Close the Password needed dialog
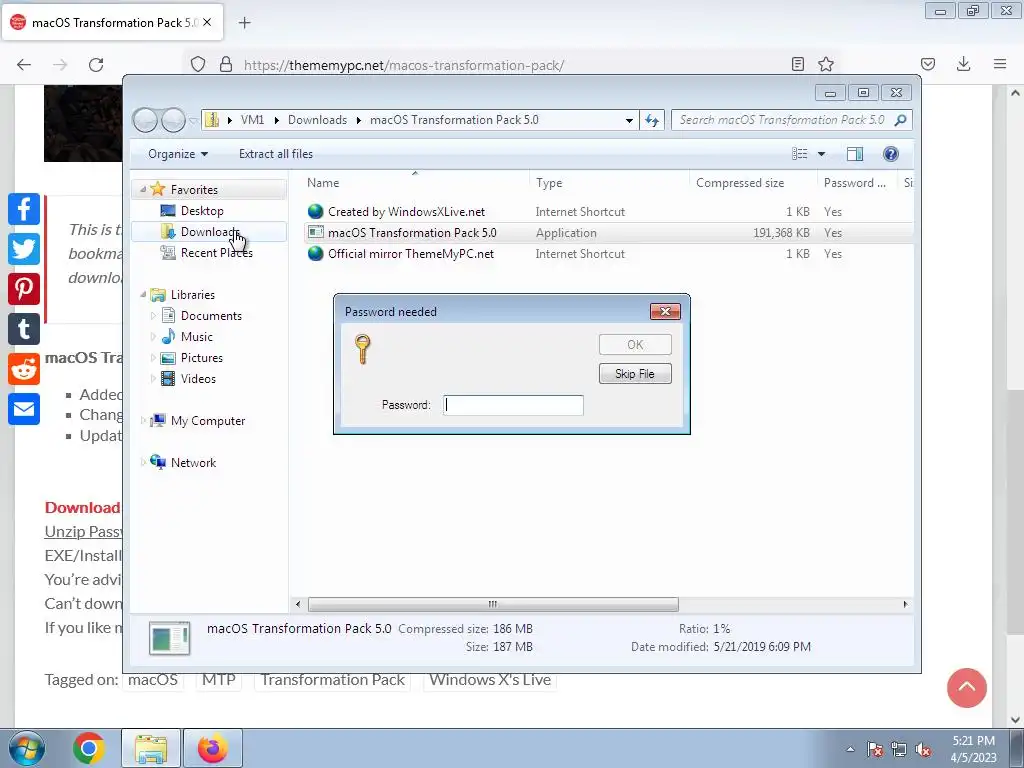This screenshot has width=1024, height=768. [x=665, y=312]
